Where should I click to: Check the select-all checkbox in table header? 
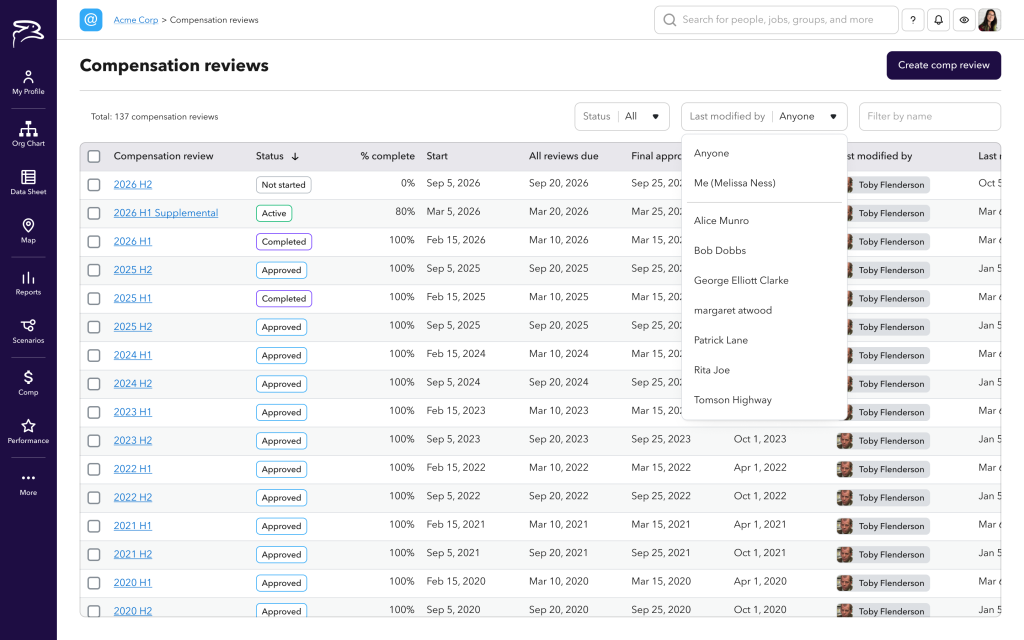click(94, 156)
